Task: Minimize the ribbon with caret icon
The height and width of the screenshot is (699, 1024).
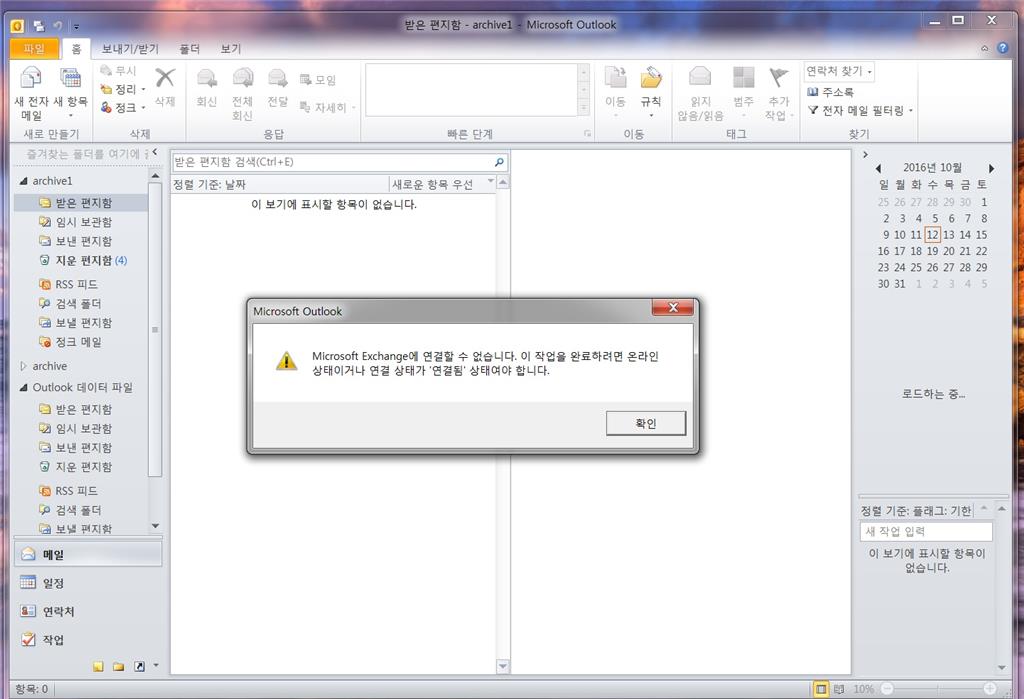Action: pos(984,48)
